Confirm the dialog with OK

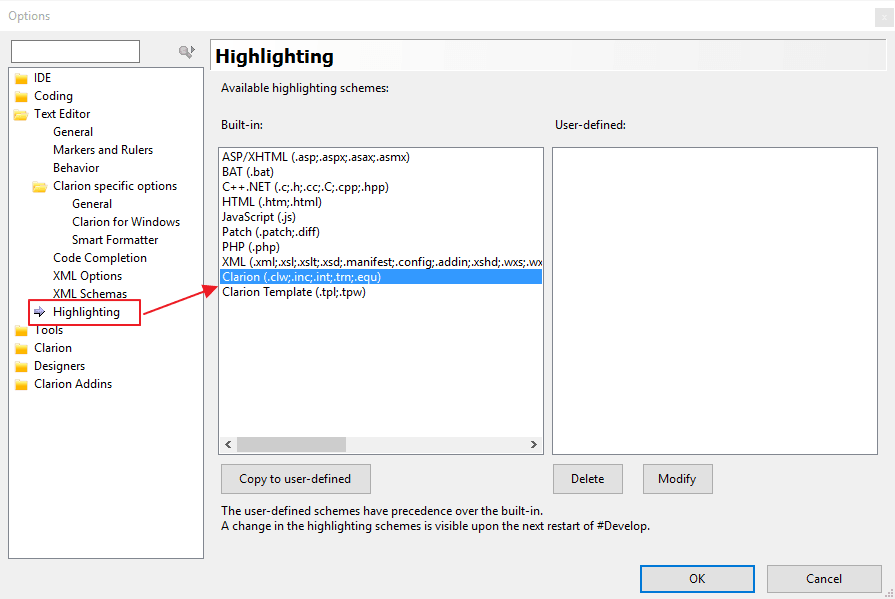point(697,579)
